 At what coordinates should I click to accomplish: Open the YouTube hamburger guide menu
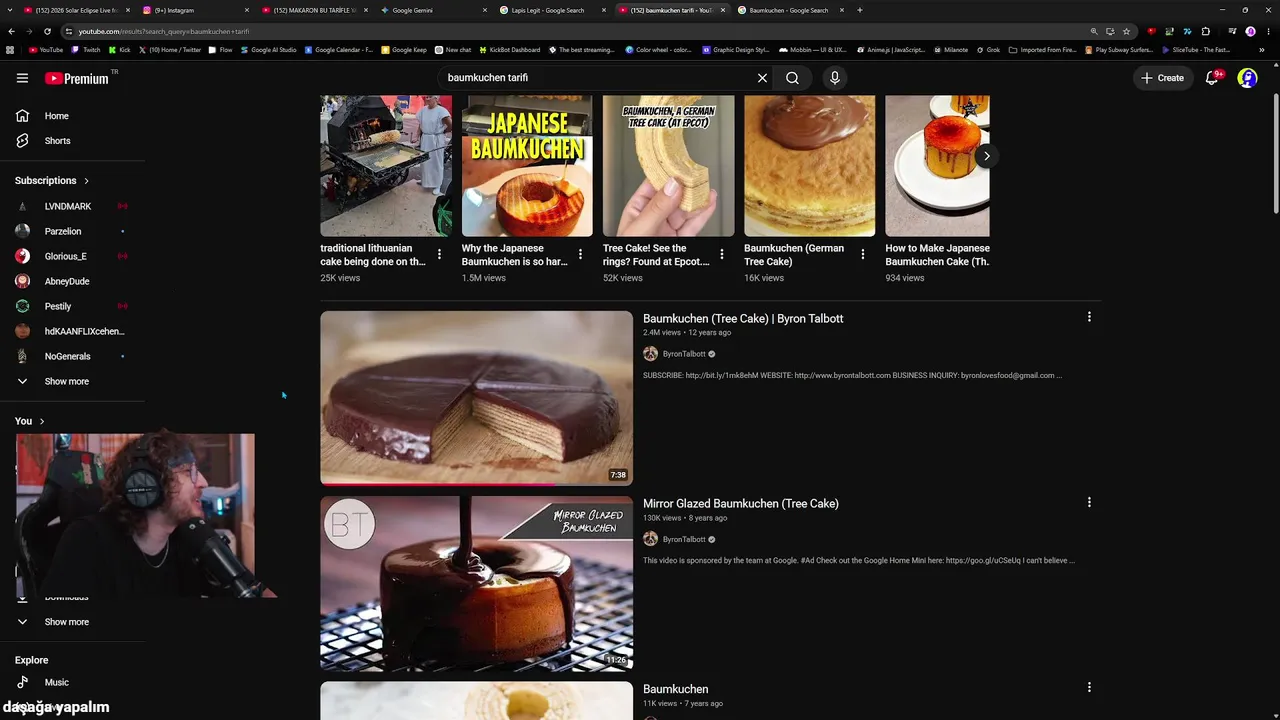22,78
